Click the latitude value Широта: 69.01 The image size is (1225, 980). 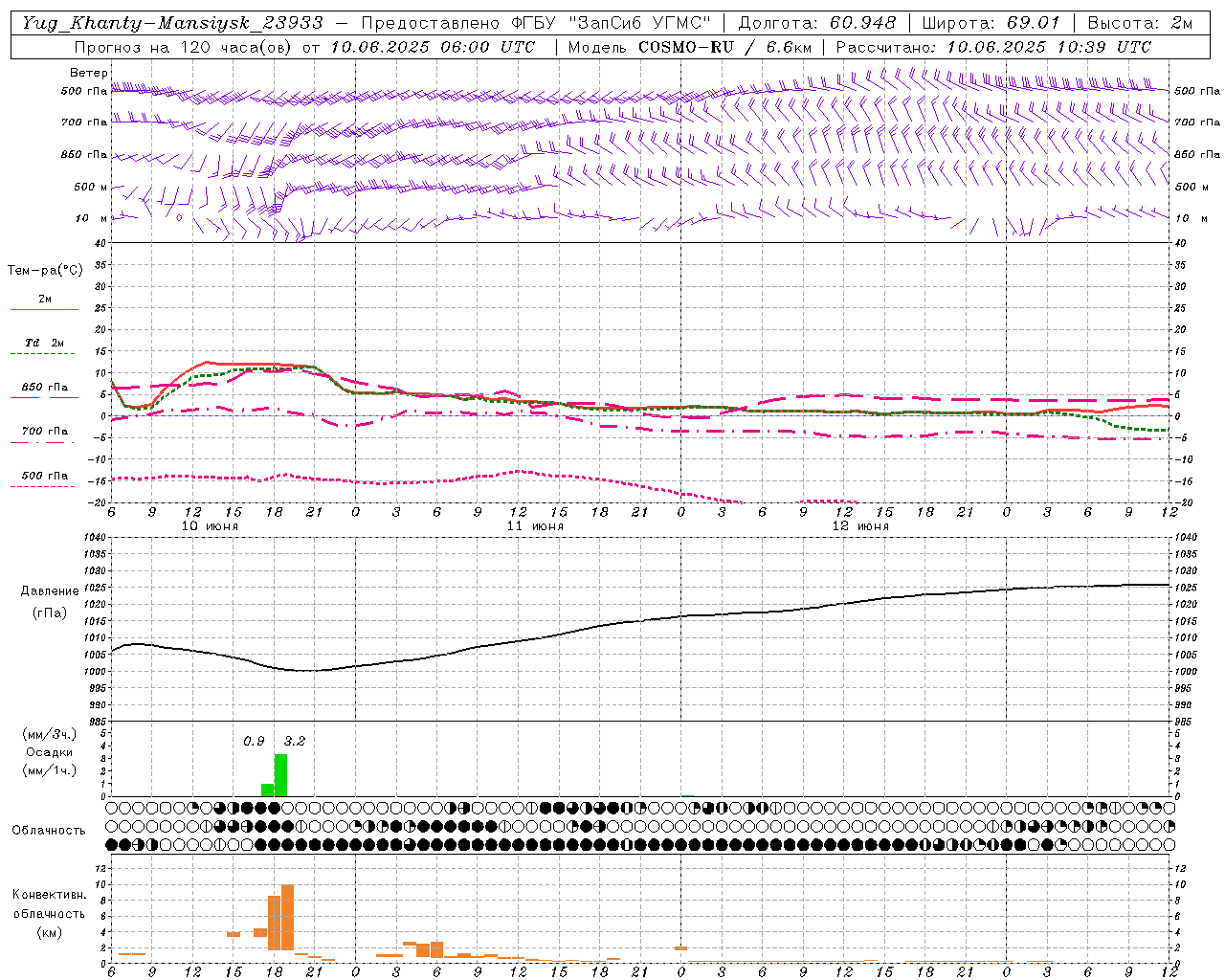click(x=991, y=23)
